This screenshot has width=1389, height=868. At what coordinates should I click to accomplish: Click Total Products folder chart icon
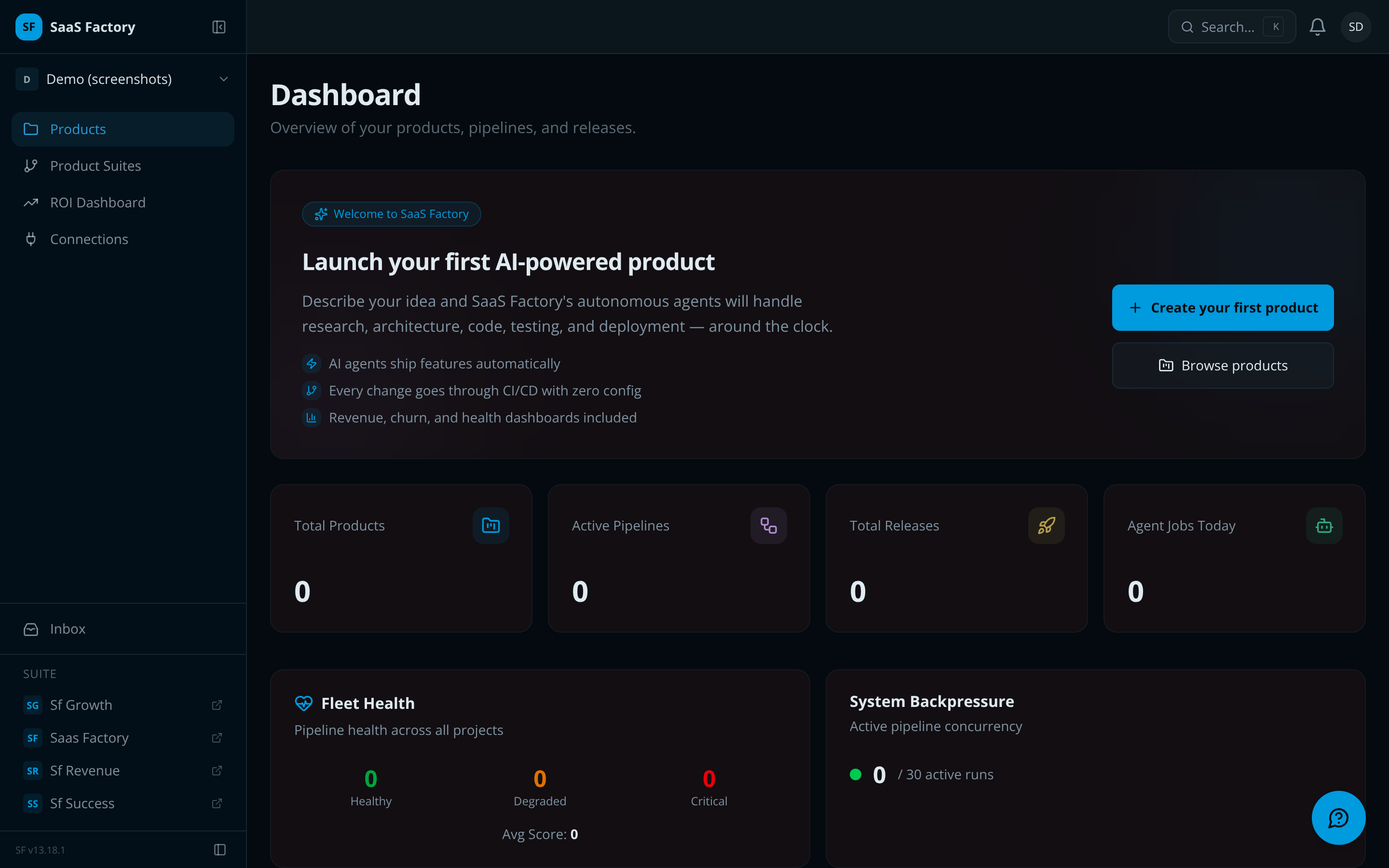pos(491,525)
